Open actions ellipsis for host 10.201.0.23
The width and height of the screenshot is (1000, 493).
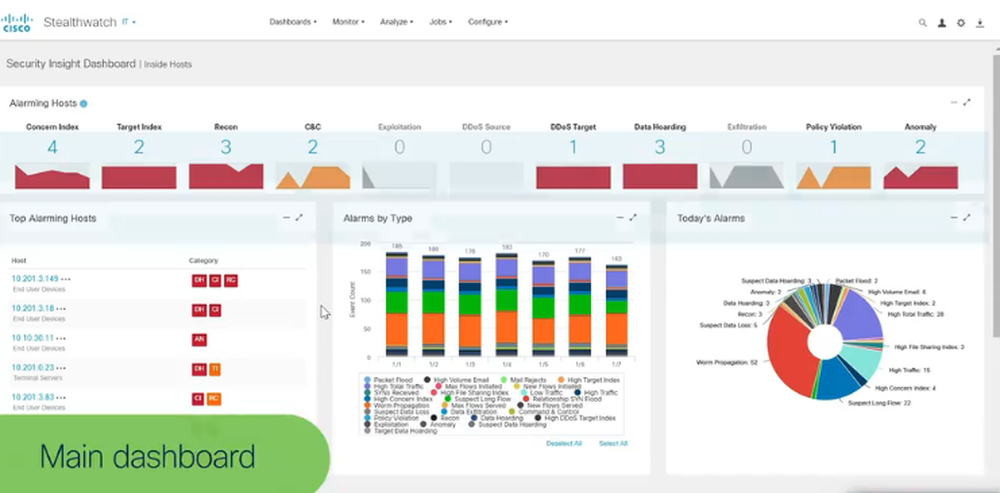point(61,367)
